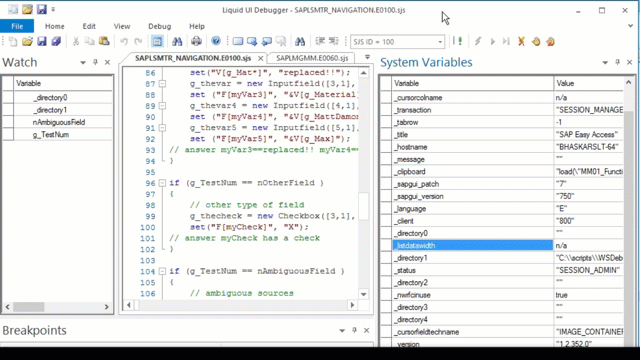The width and height of the screenshot is (640, 360).
Task: Toggle the highlighted window-layout toolbar button
Action: (x=157, y=41)
